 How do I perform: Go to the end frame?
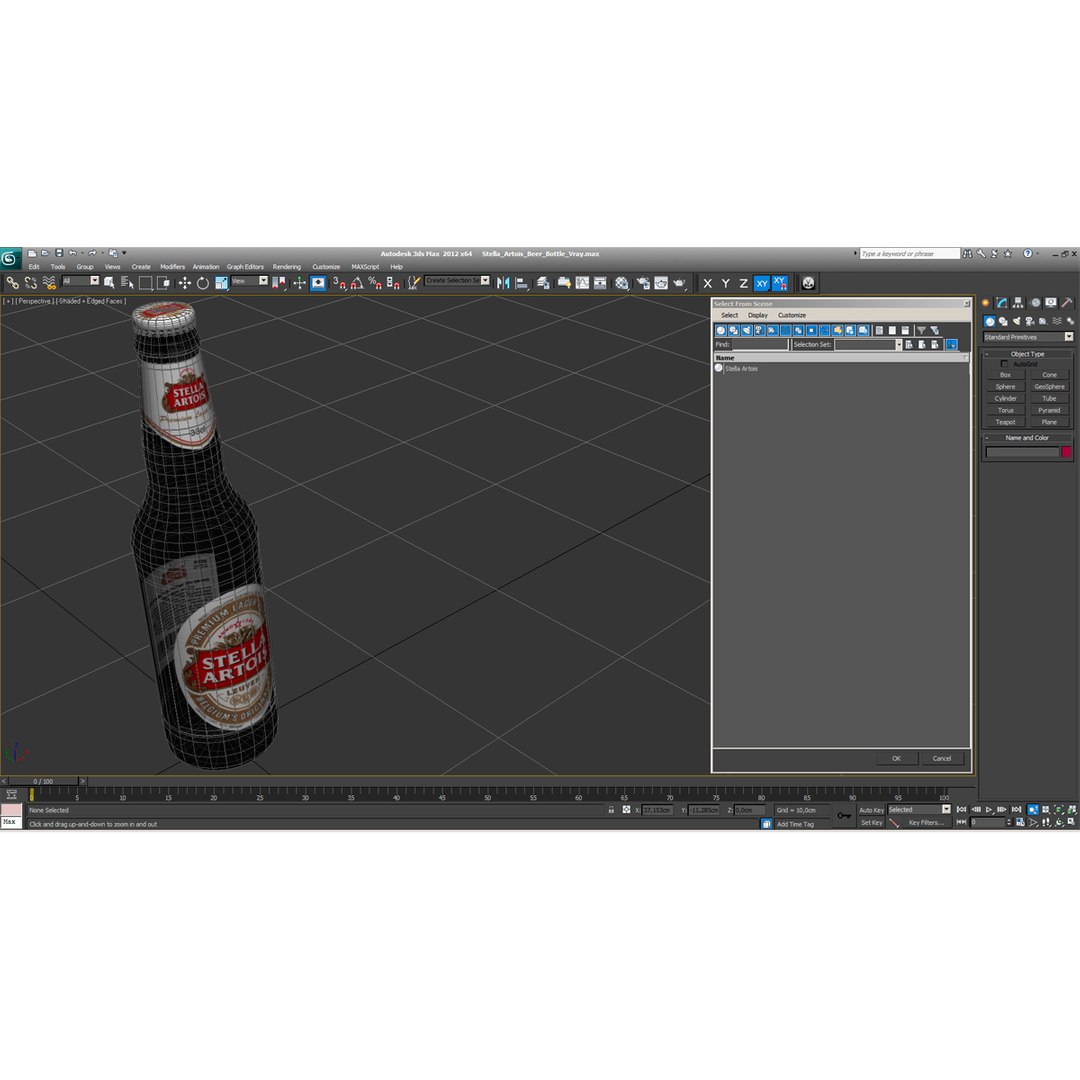click(x=1016, y=809)
